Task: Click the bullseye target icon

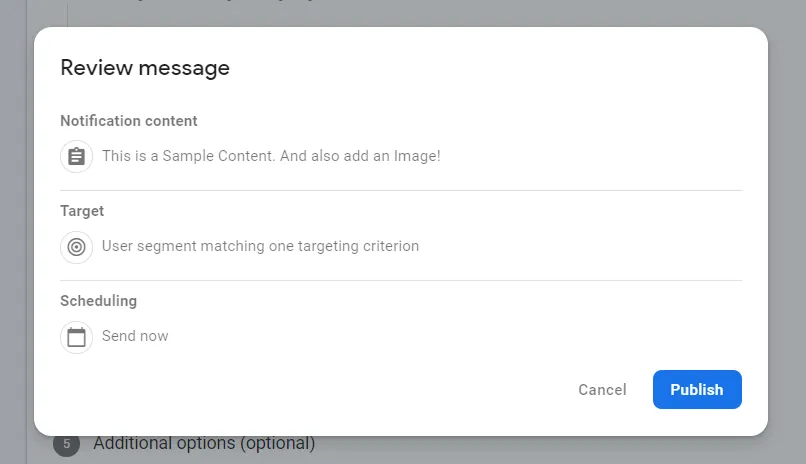Action: point(76,246)
